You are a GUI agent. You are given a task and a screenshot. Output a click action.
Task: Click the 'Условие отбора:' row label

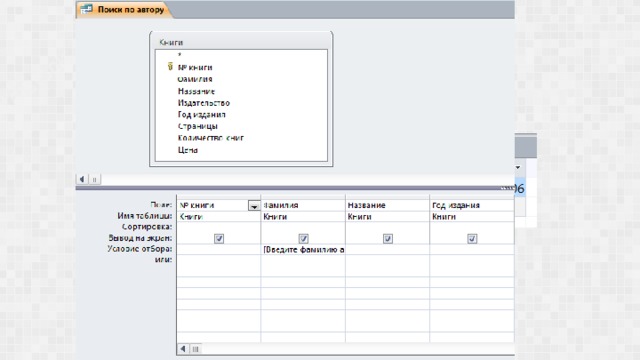point(140,249)
